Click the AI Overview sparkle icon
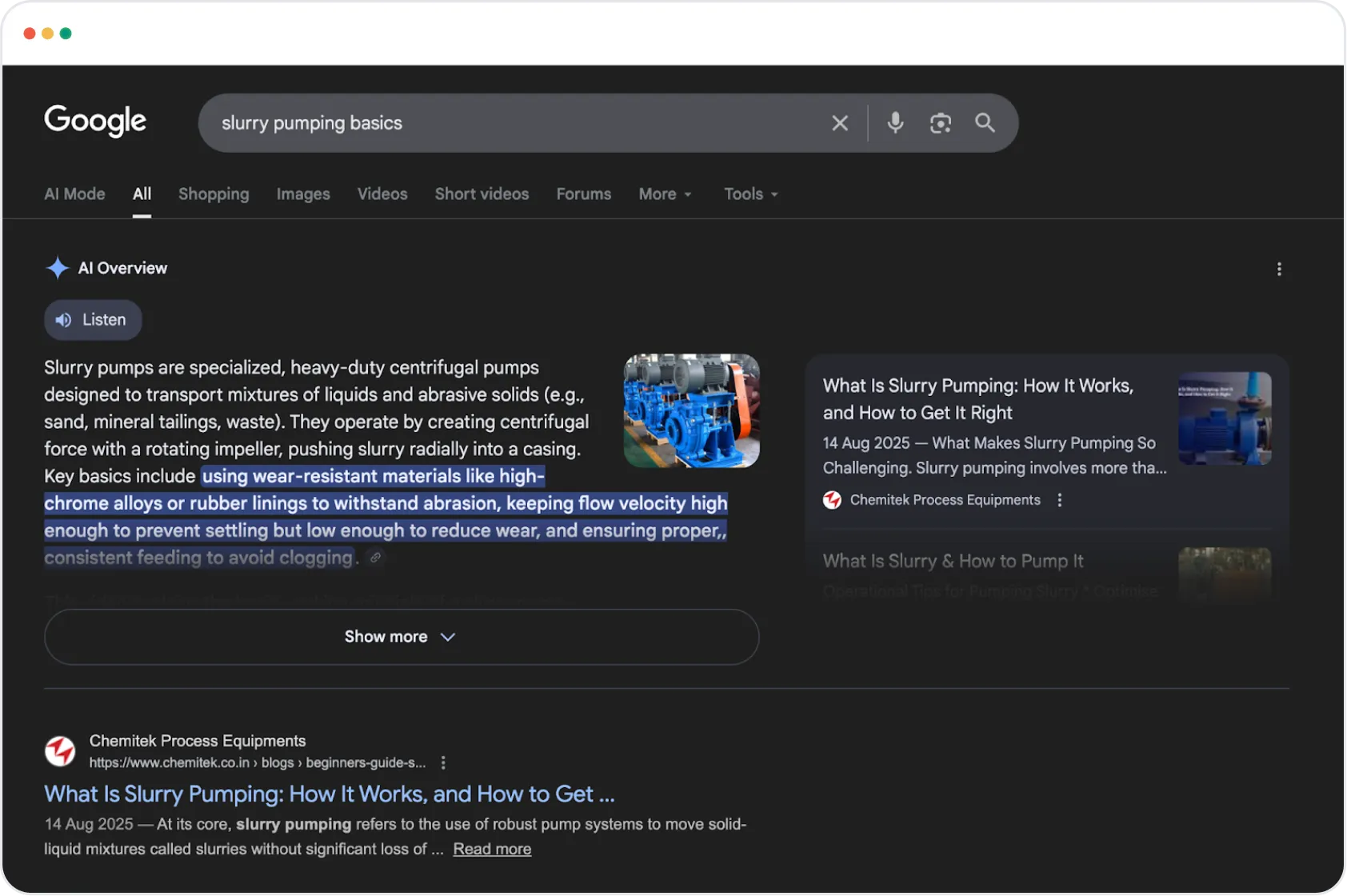Viewport: 1347px width, 896px height. 58,268
